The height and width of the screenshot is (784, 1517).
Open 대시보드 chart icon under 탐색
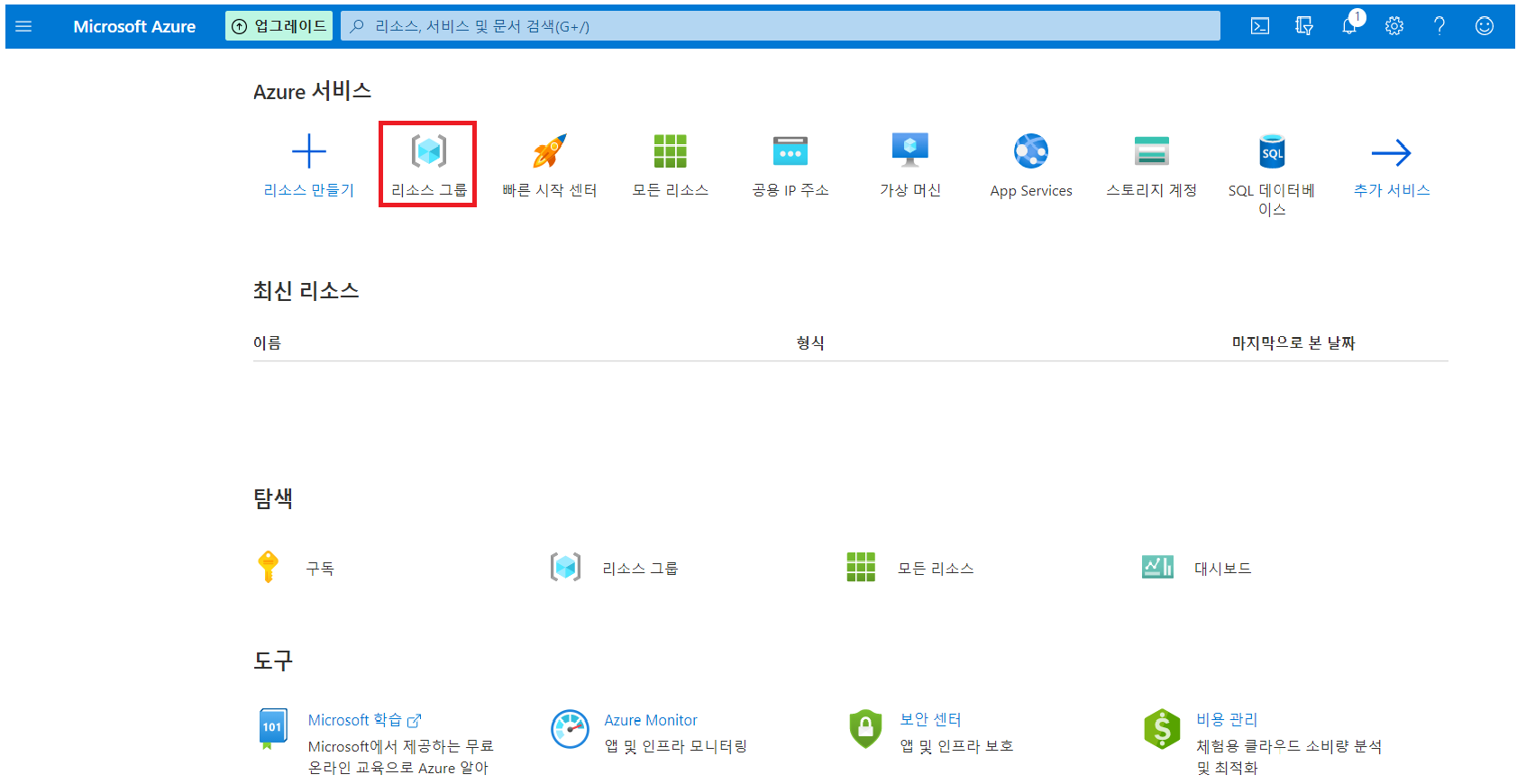point(1157,567)
